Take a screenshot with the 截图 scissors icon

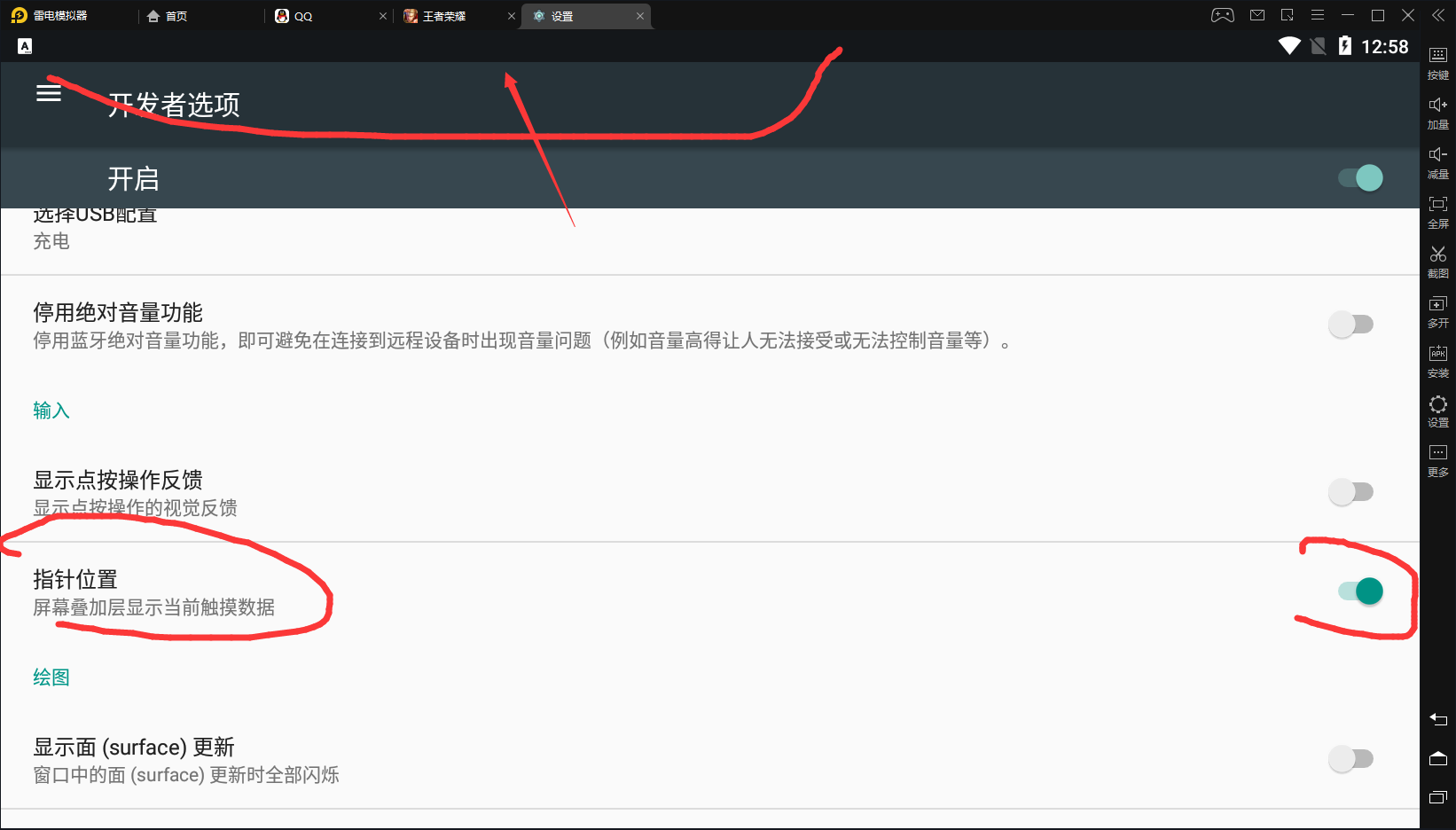click(x=1438, y=262)
